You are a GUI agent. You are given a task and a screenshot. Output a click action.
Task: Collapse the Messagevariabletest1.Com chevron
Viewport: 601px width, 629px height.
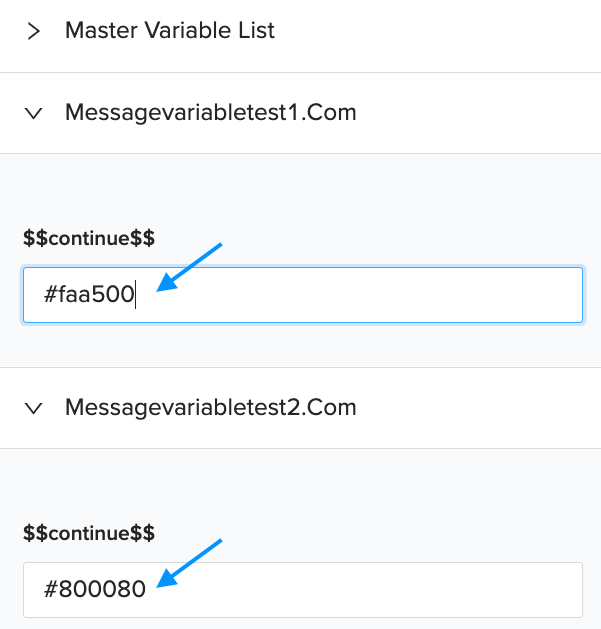pyautogui.click(x=34, y=113)
